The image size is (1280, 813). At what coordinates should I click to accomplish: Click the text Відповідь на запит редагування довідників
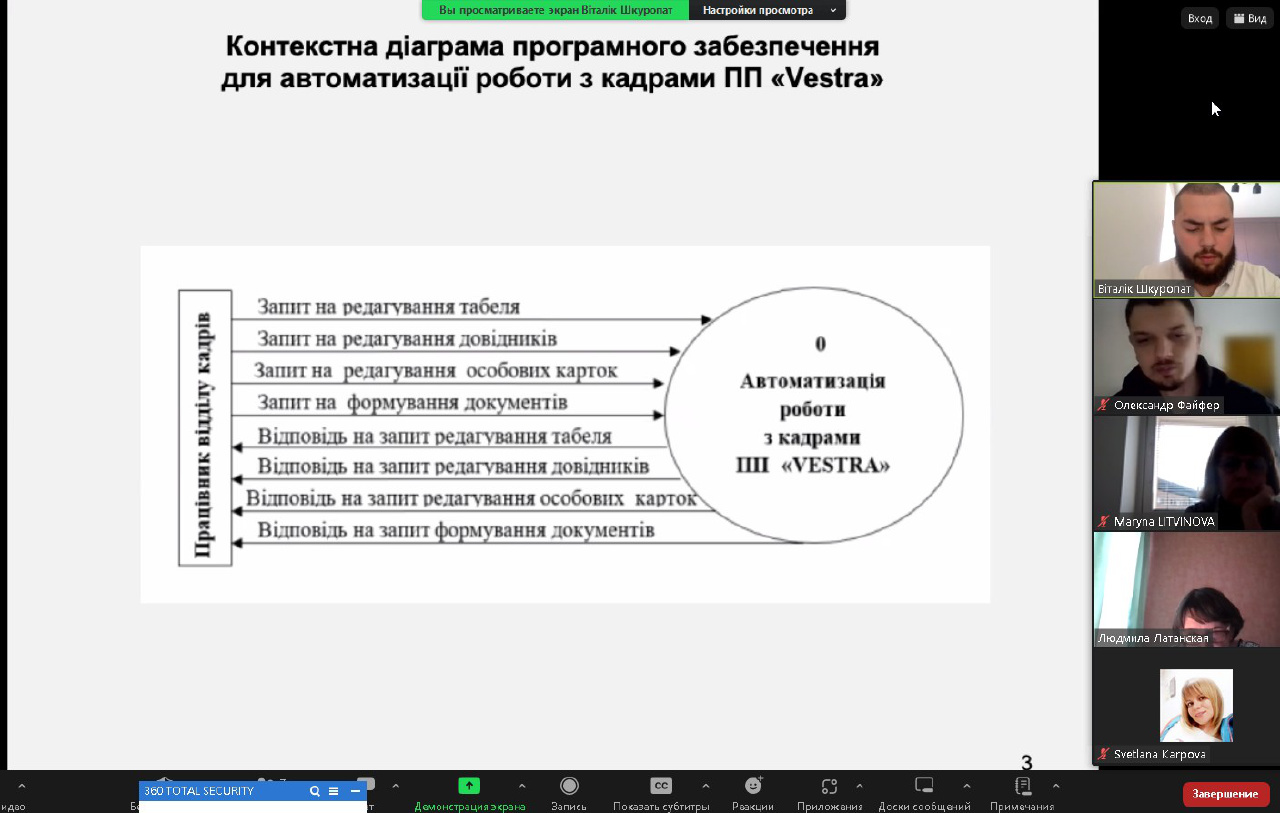(x=453, y=467)
